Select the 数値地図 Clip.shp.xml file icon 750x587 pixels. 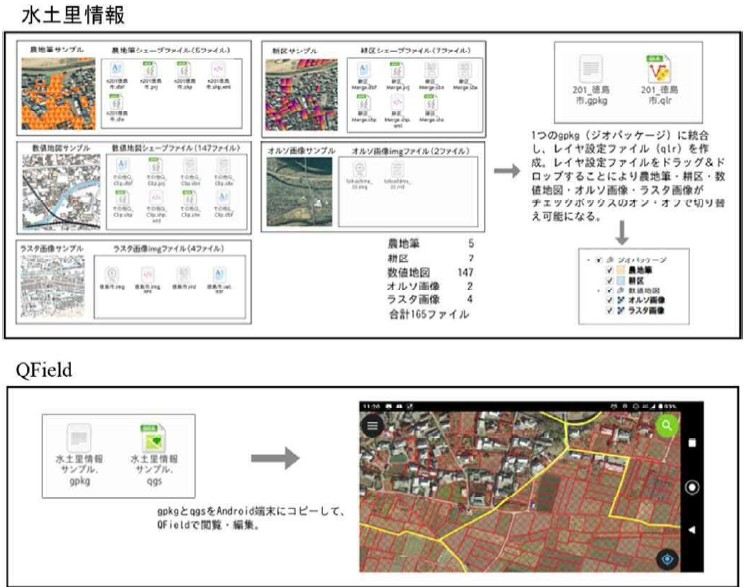pos(155,198)
